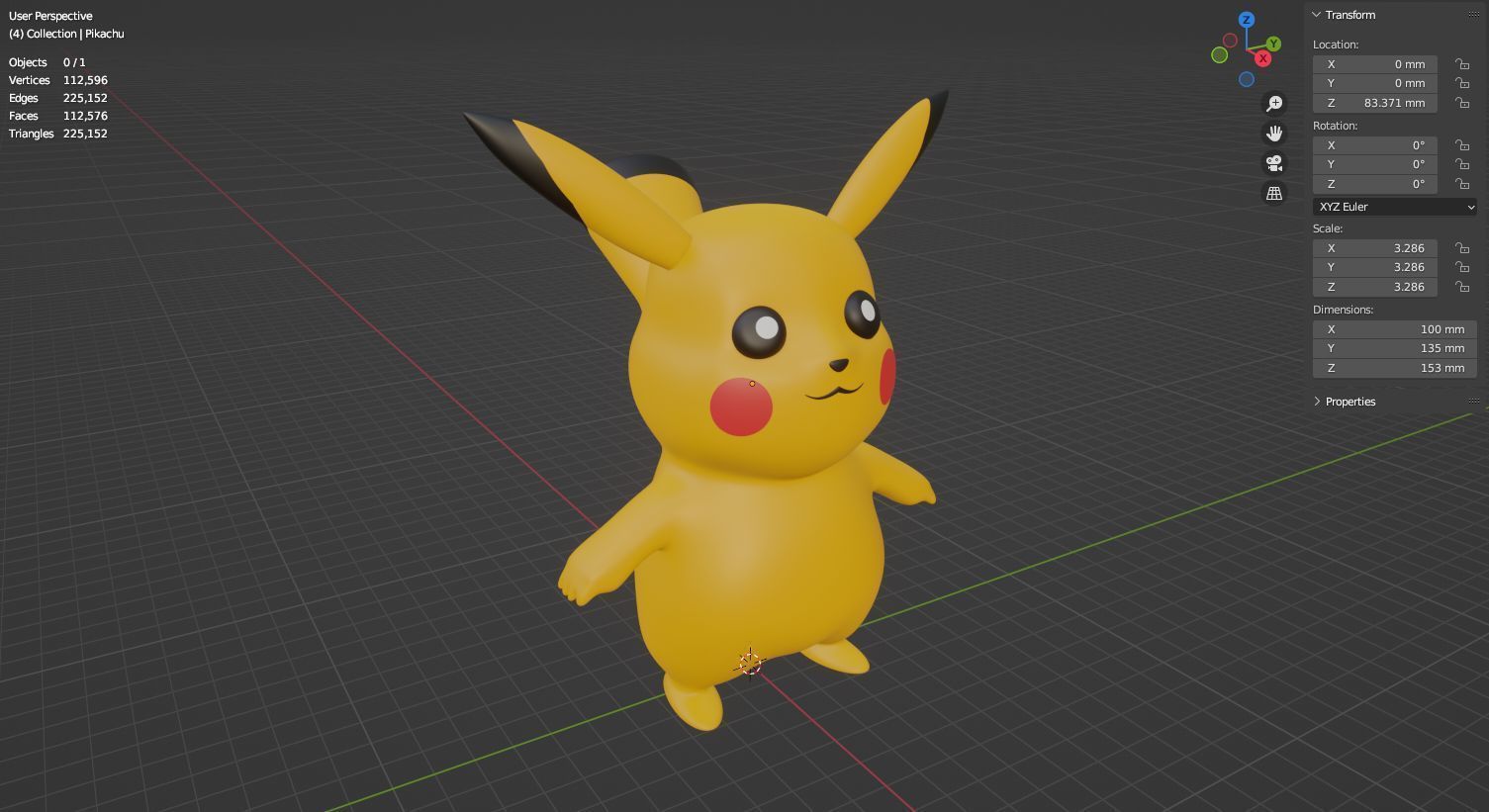Click Rotation Z field
The image size is (1489, 812).
pos(1375,184)
